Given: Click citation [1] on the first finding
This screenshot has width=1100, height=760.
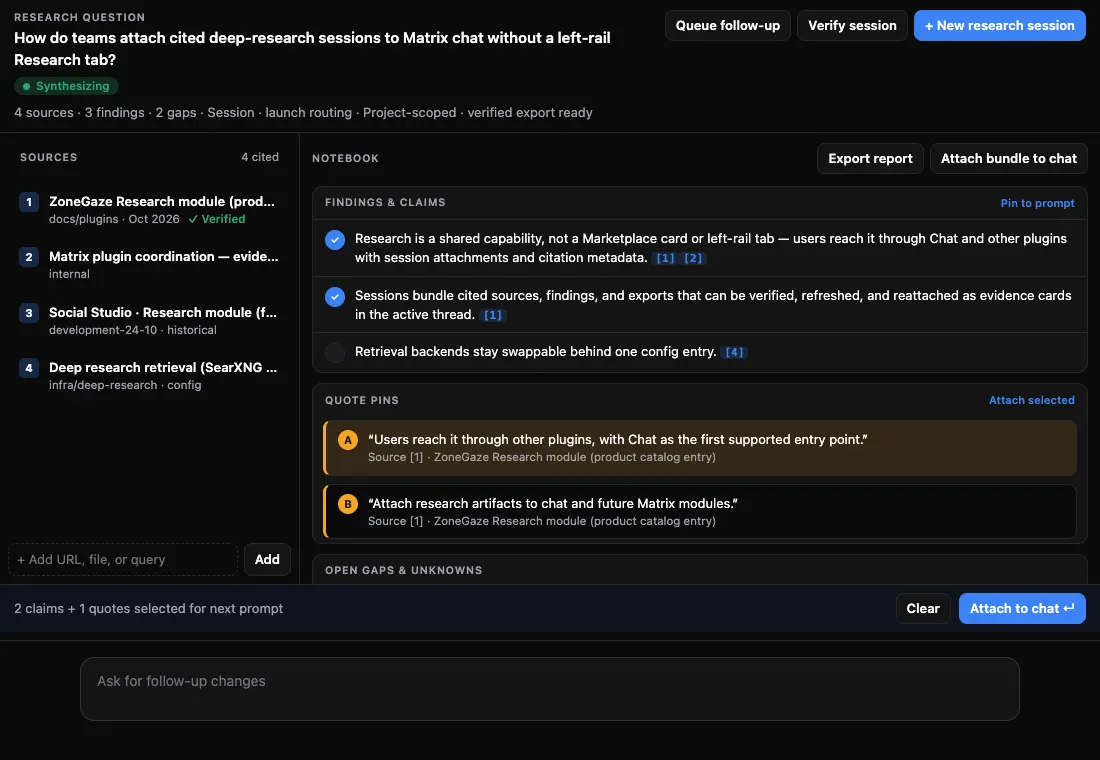Looking at the screenshot, I should pos(665,258).
